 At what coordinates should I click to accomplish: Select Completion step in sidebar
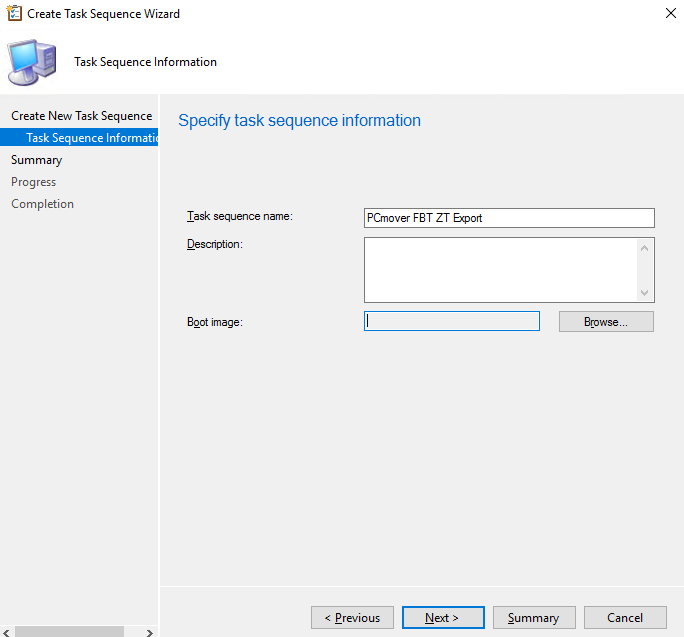42,204
